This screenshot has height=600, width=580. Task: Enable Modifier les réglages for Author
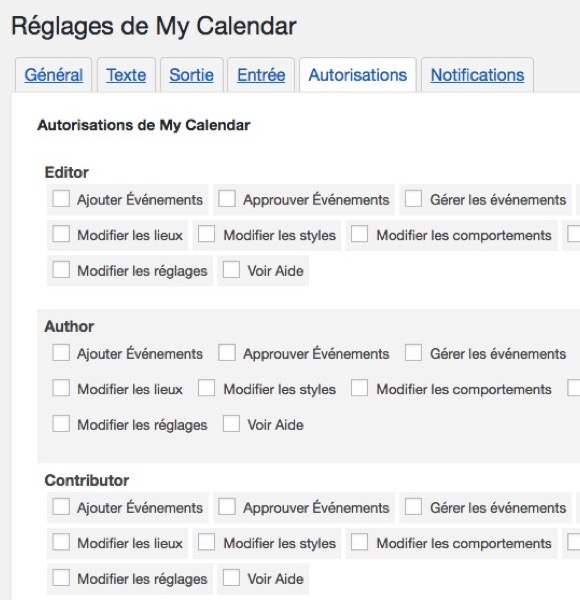[x=61, y=424]
